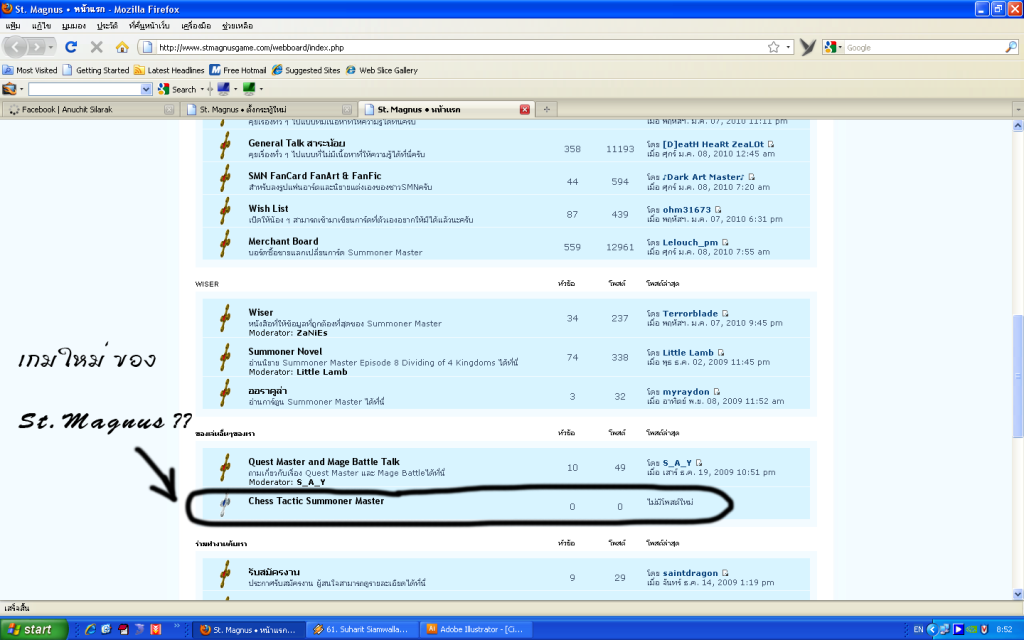Screen dimensions: 1024x640
Task: Open the Chess Tactic Summoner Master forum
Action: click(x=316, y=501)
